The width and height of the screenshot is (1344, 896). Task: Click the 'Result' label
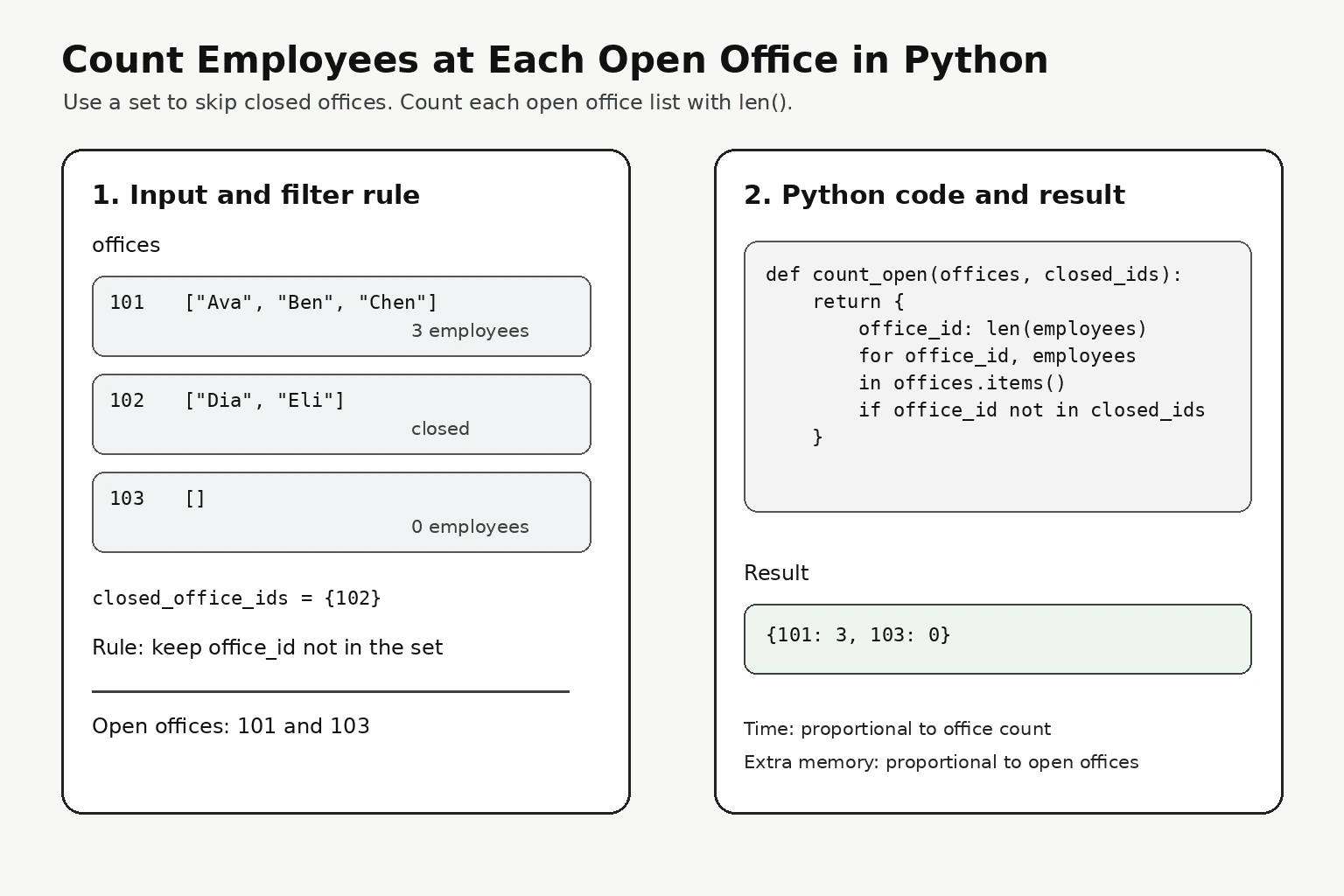tap(776, 573)
